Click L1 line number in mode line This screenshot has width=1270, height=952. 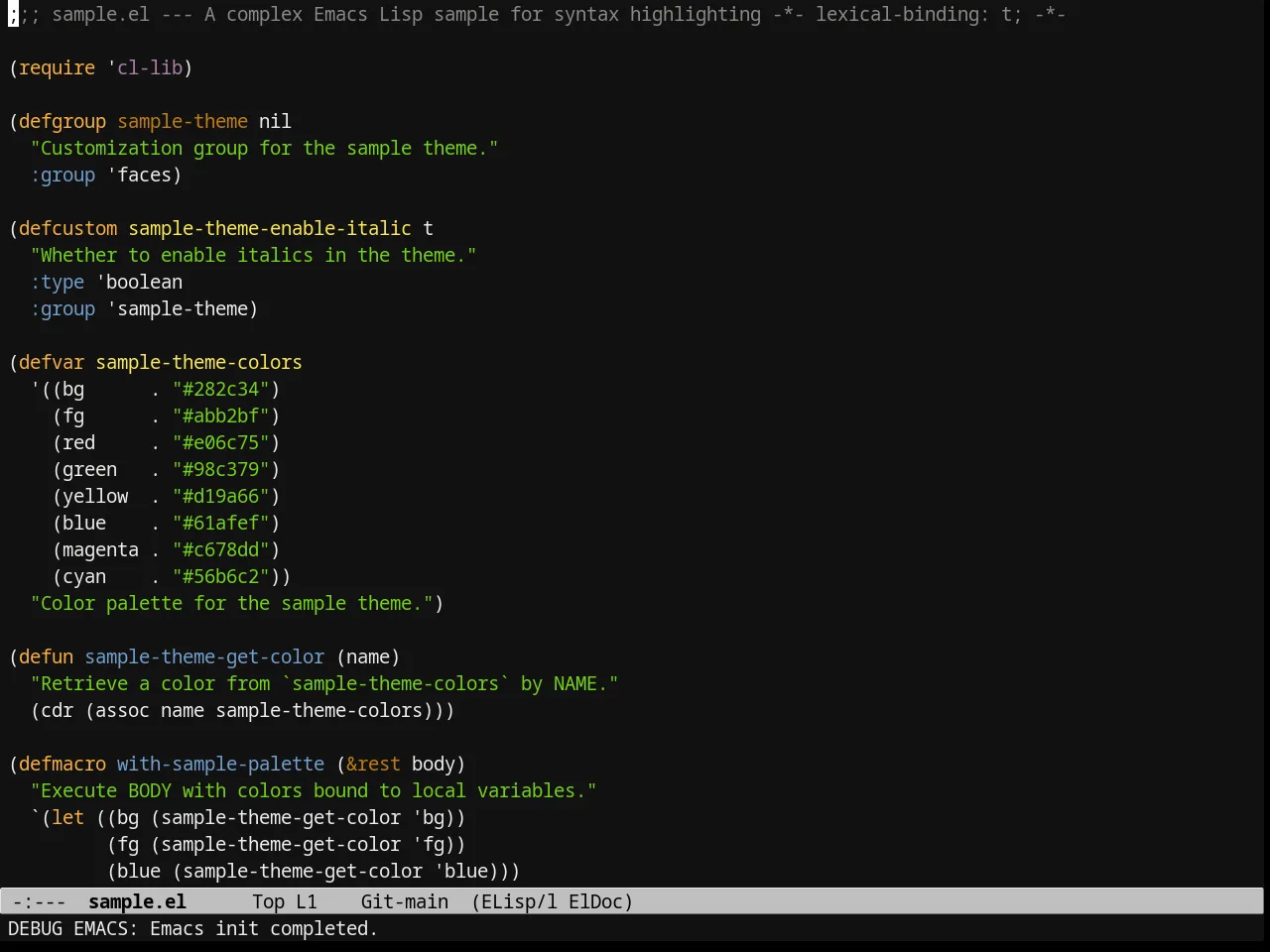point(307,901)
